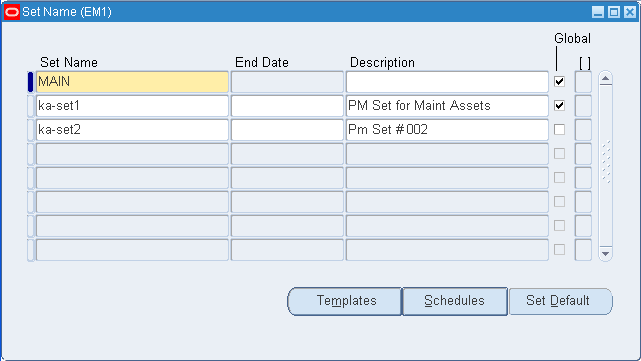641x361 pixels.
Task: Minimize the Set Name window
Action: [598, 12]
